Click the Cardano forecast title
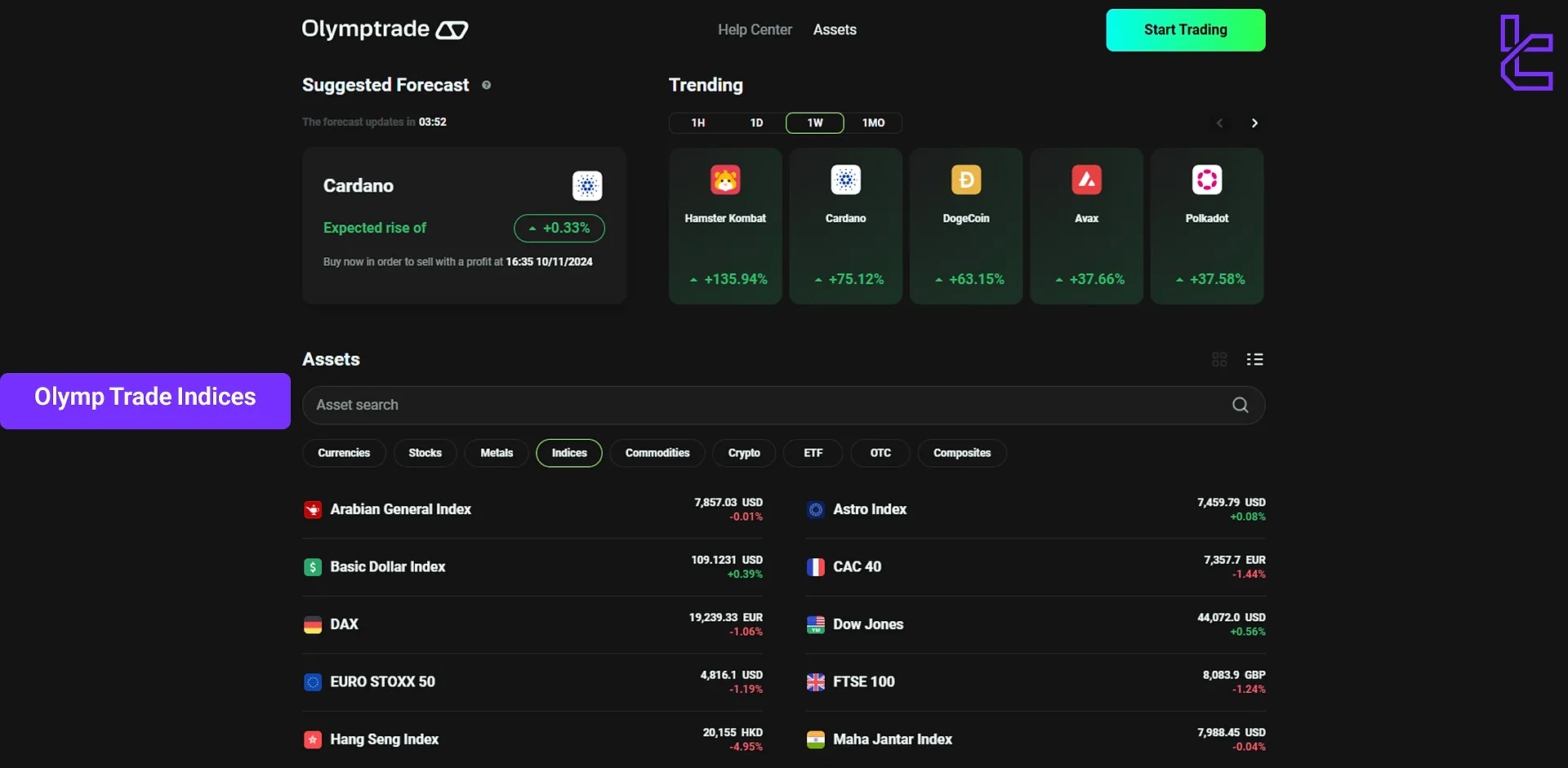The height and width of the screenshot is (768, 1568). click(x=359, y=186)
